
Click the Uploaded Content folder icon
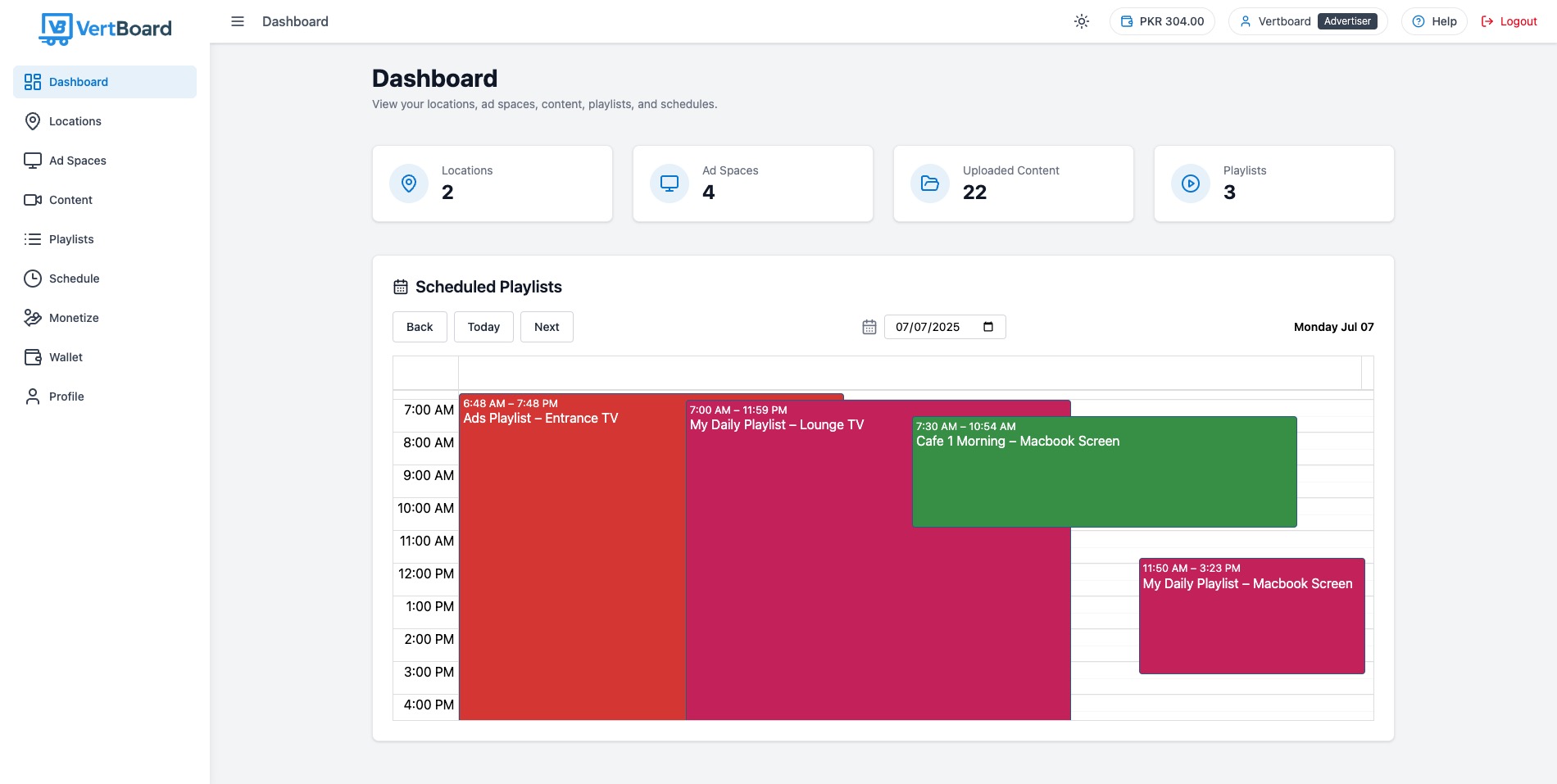point(930,184)
